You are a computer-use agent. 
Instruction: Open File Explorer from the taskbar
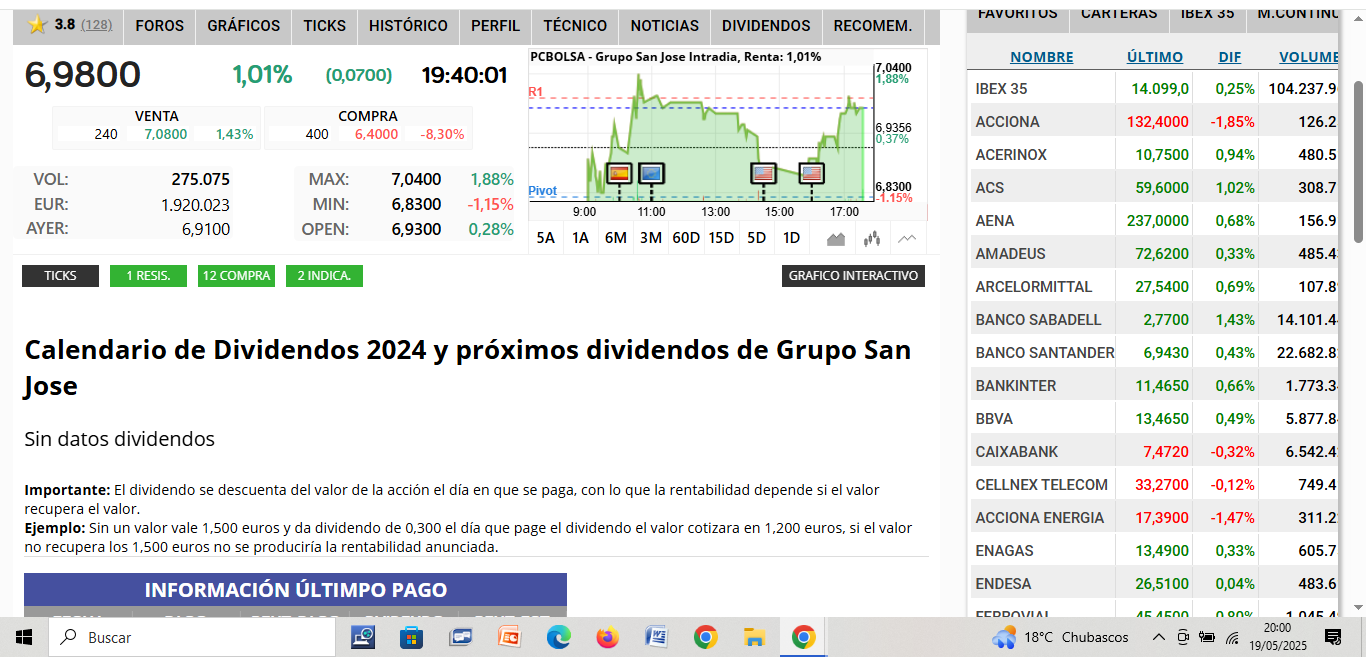[754, 637]
